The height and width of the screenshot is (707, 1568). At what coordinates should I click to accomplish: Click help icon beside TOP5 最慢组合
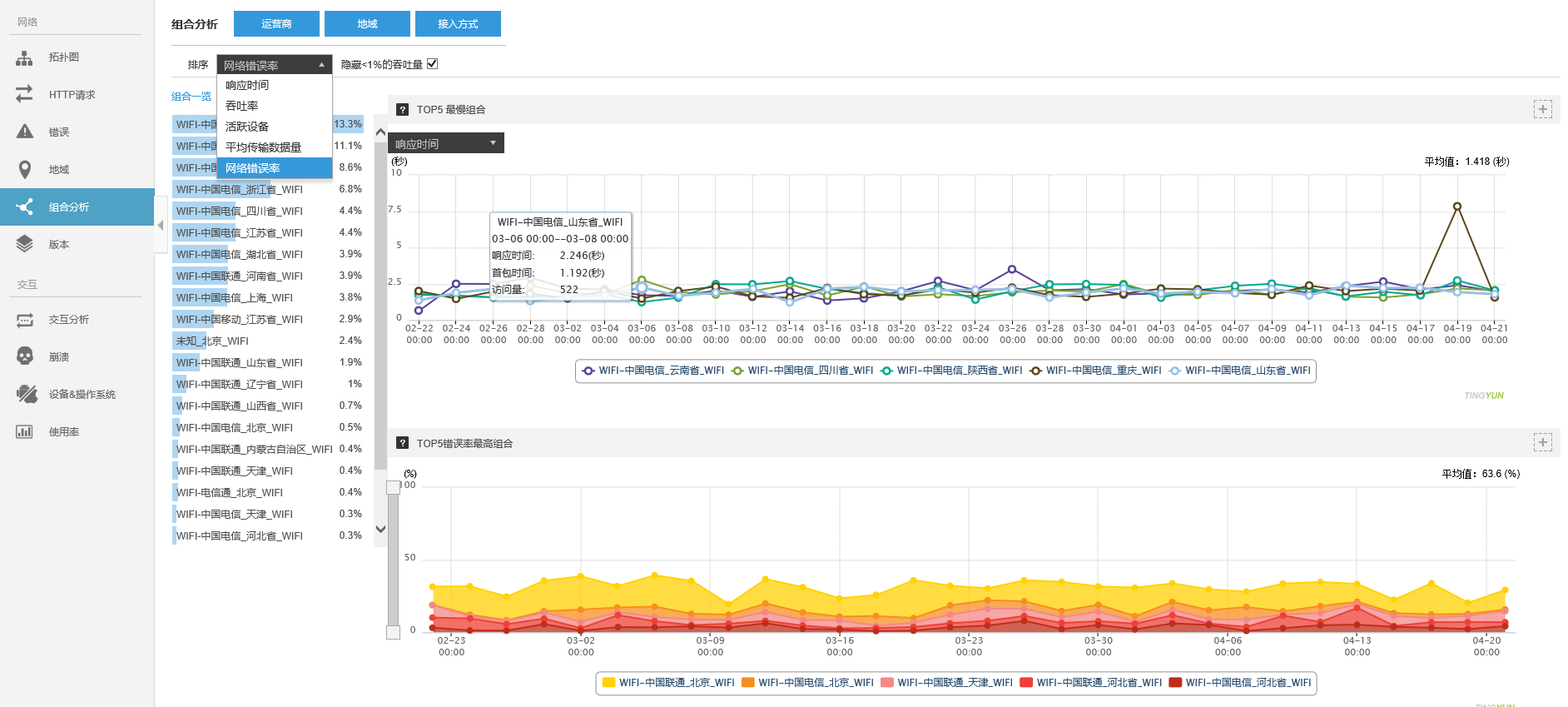point(403,110)
